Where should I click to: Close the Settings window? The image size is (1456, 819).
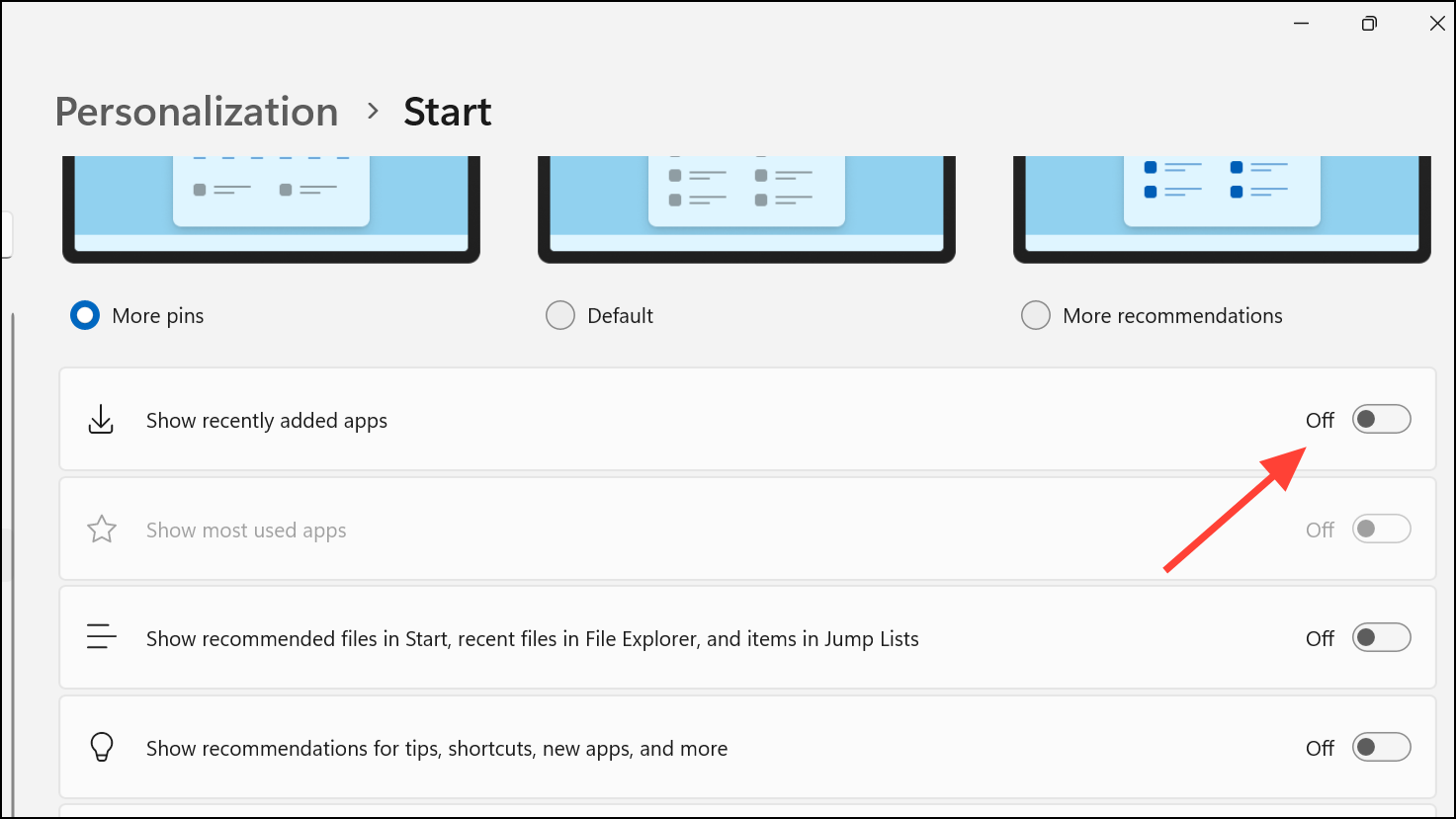coord(1437,24)
